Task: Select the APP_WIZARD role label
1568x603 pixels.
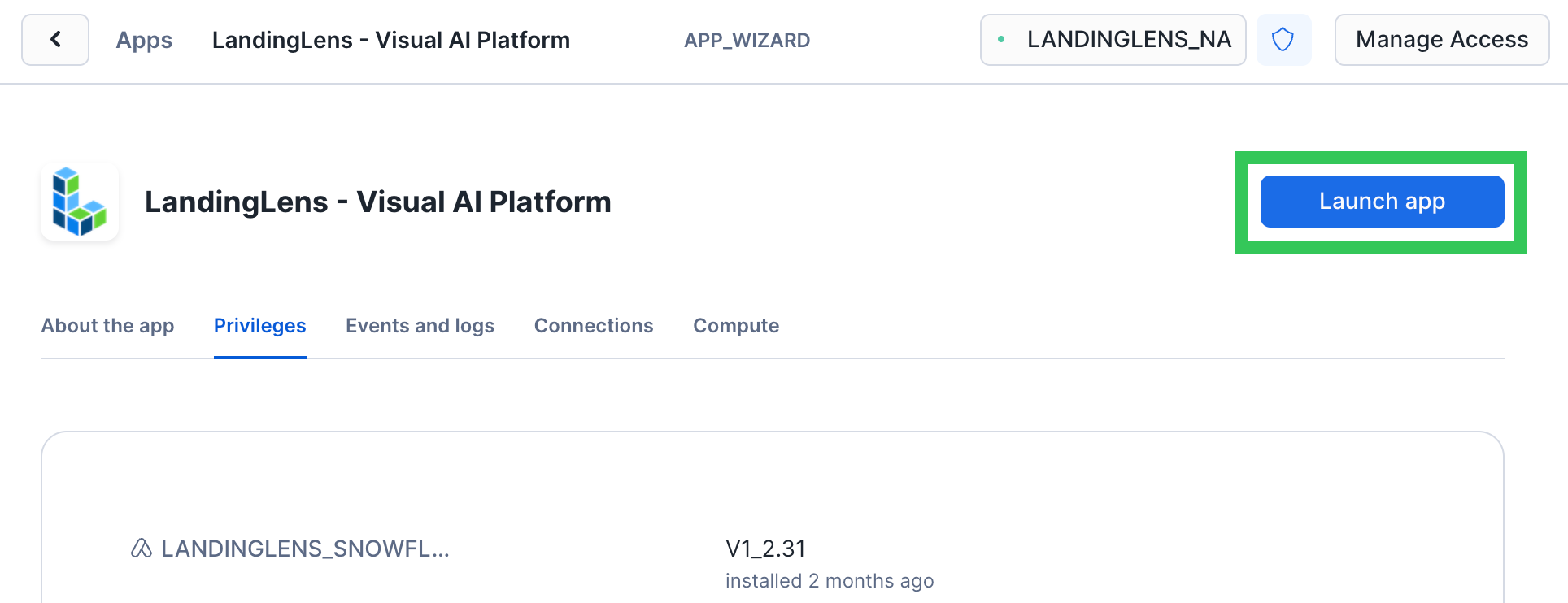Action: coord(747,40)
